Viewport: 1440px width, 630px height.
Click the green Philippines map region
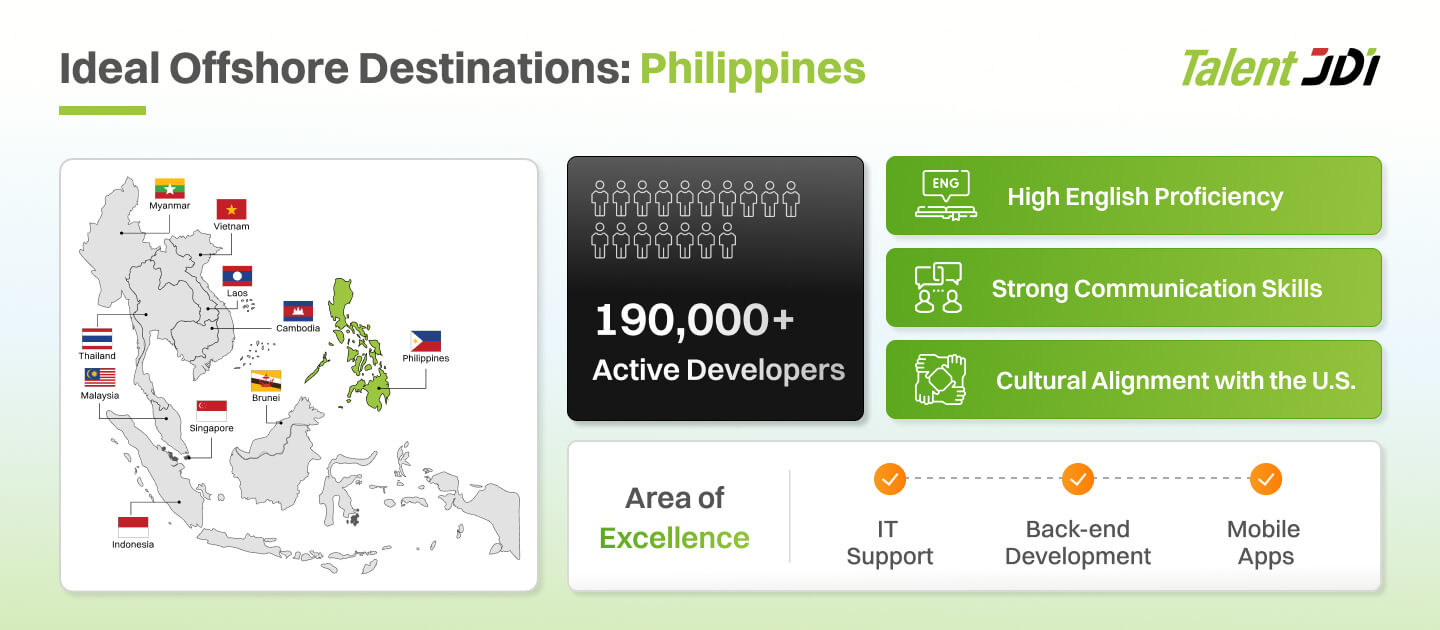point(357,342)
